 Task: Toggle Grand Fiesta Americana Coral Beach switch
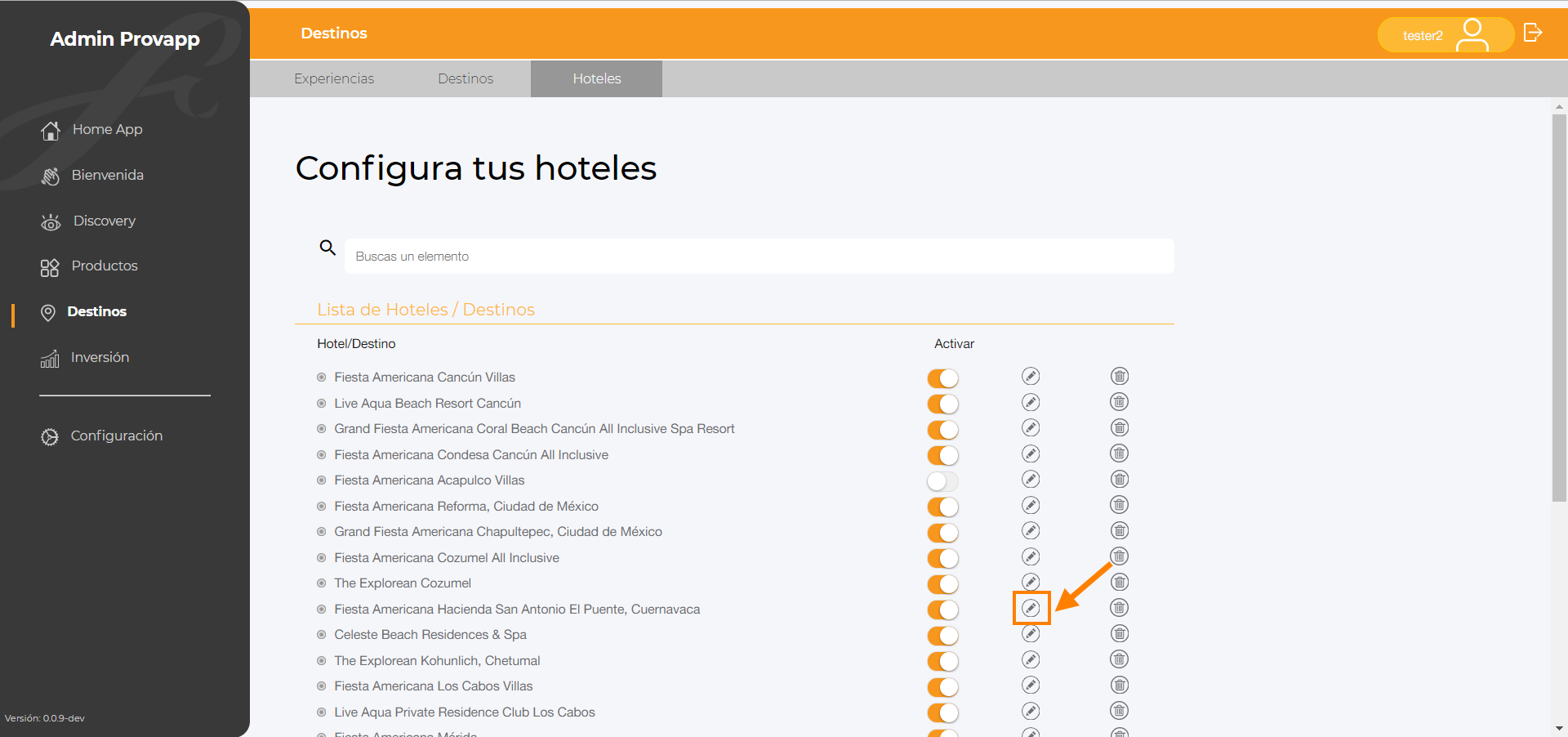pos(942,430)
